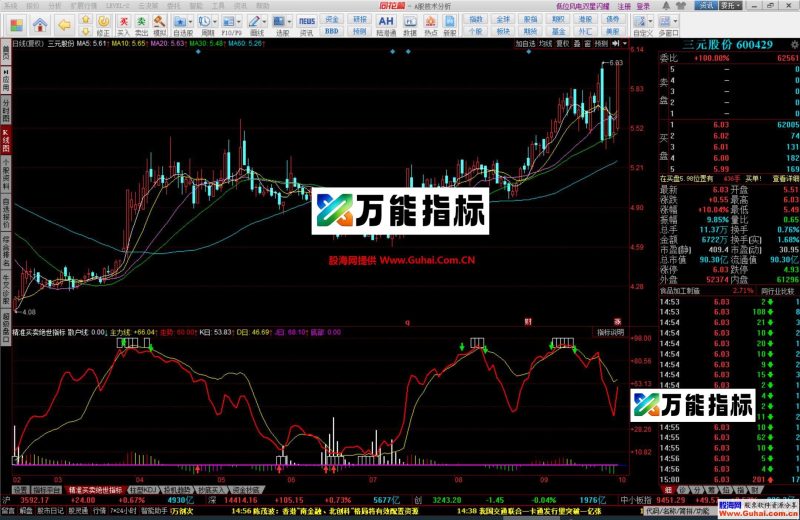The image size is (800, 520).
Task: Click the 板块 sector button
Action: tap(503, 31)
